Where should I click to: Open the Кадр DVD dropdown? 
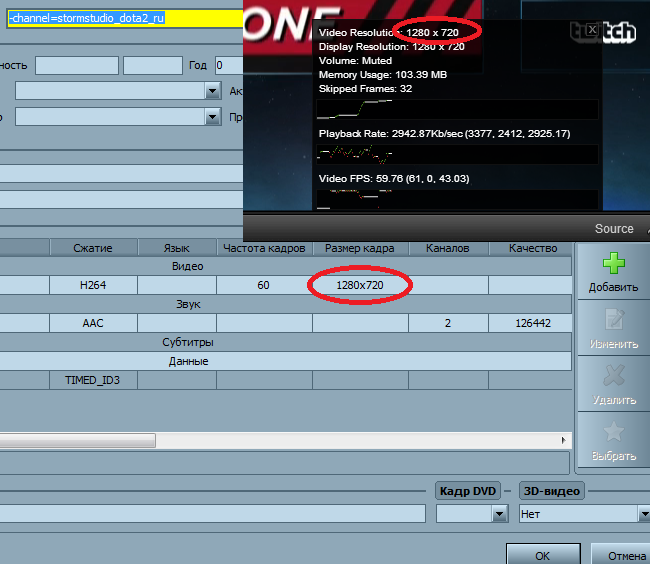[x=499, y=514]
